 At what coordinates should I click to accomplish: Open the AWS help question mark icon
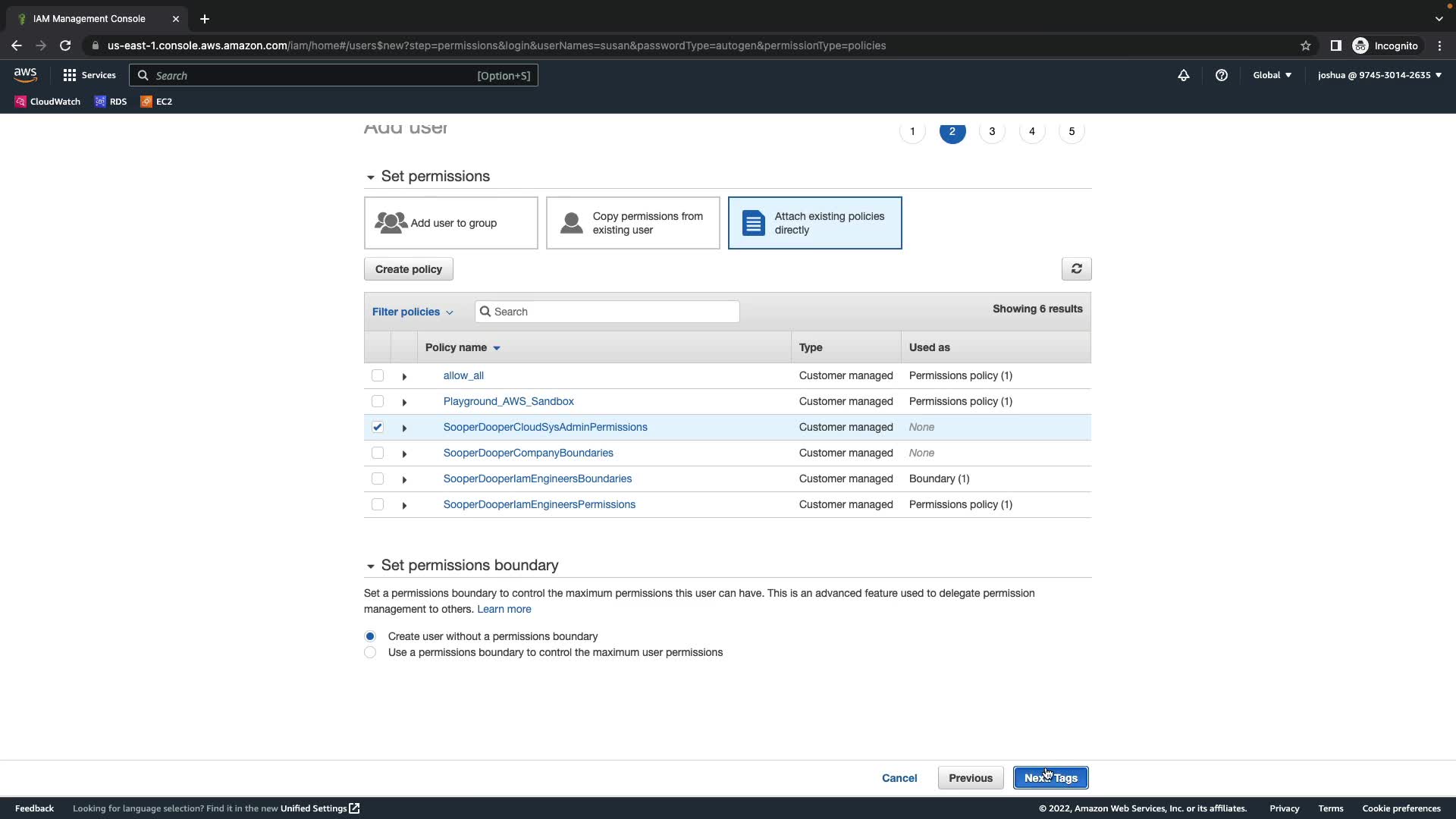pyautogui.click(x=1221, y=75)
